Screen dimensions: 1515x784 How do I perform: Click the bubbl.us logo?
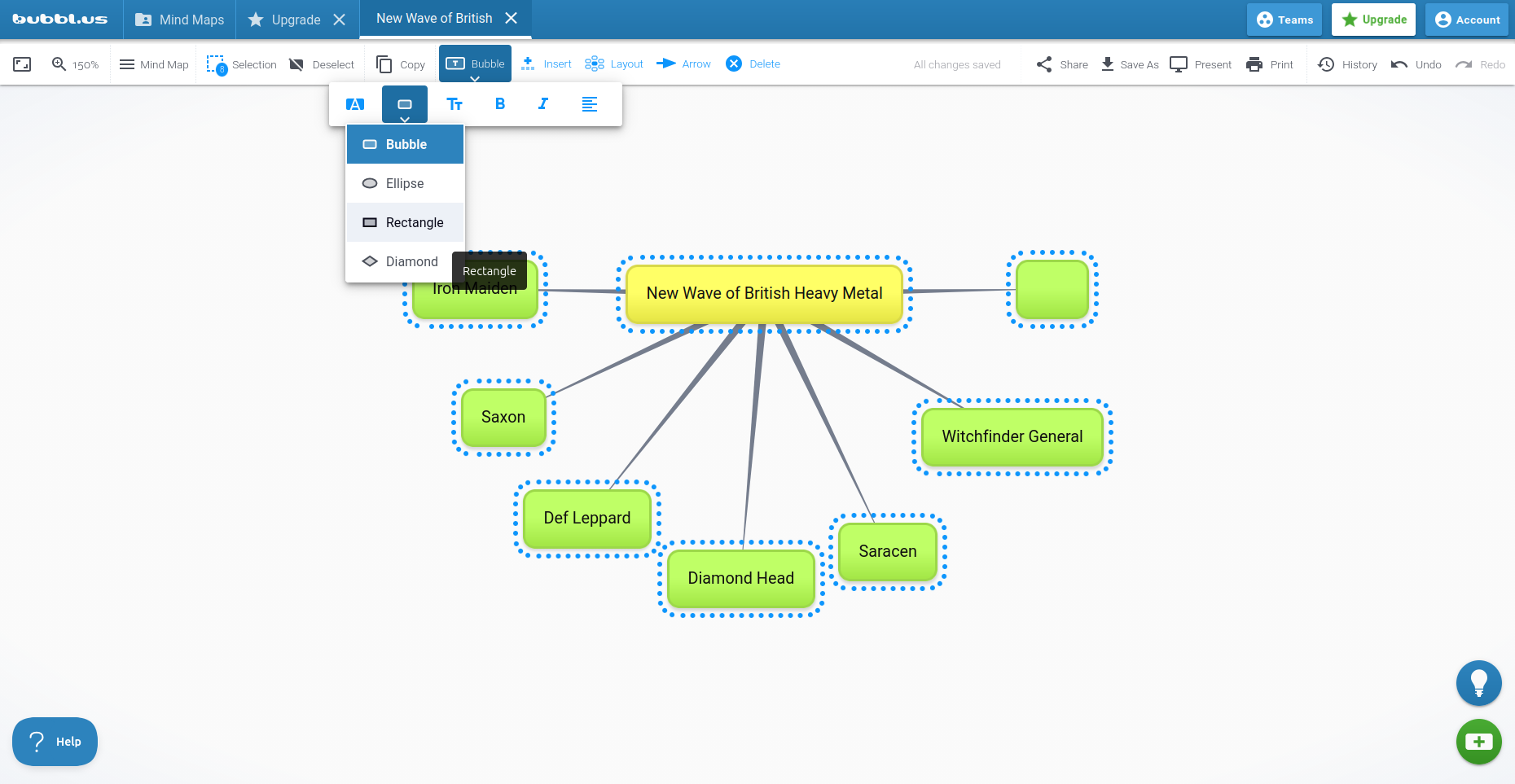(x=60, y=20)
